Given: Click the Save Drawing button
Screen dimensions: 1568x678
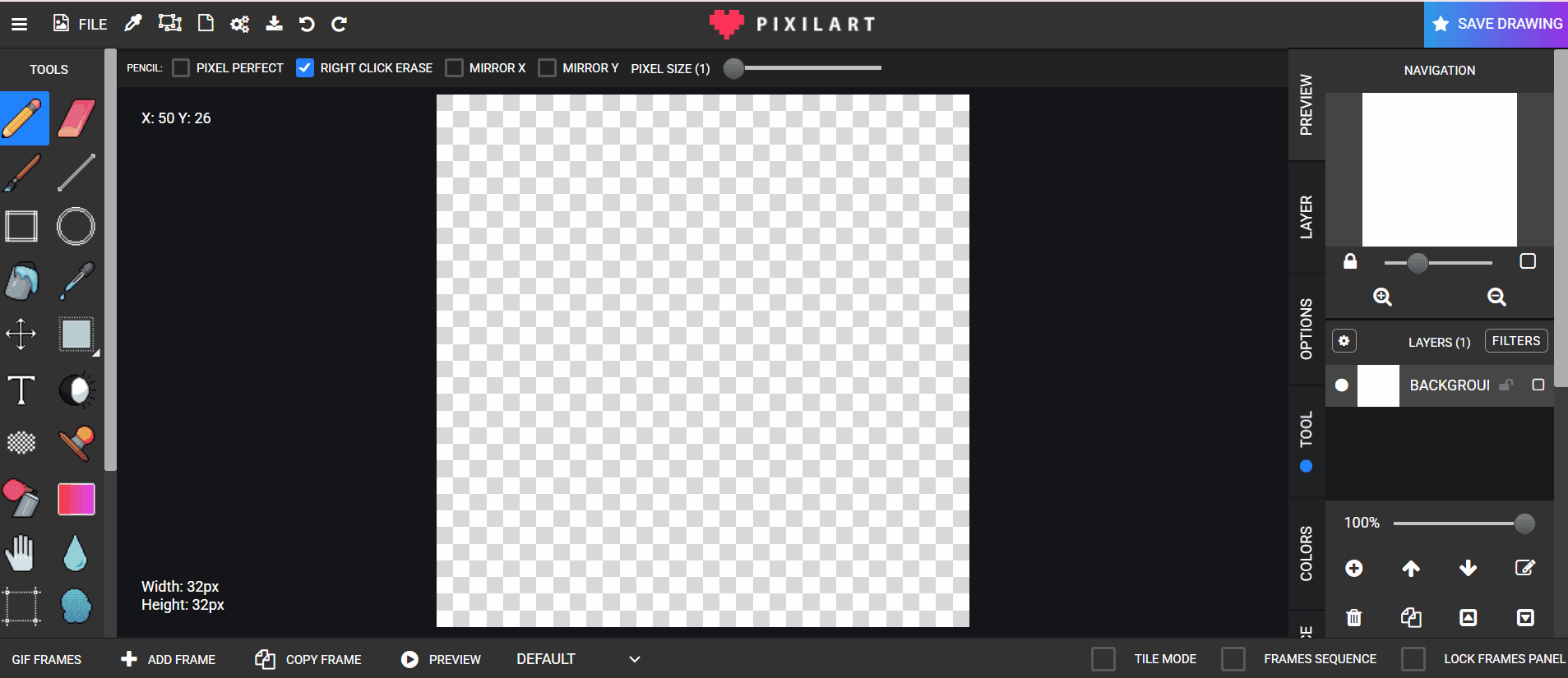Looking at the screenshot, I should 1496,24.
